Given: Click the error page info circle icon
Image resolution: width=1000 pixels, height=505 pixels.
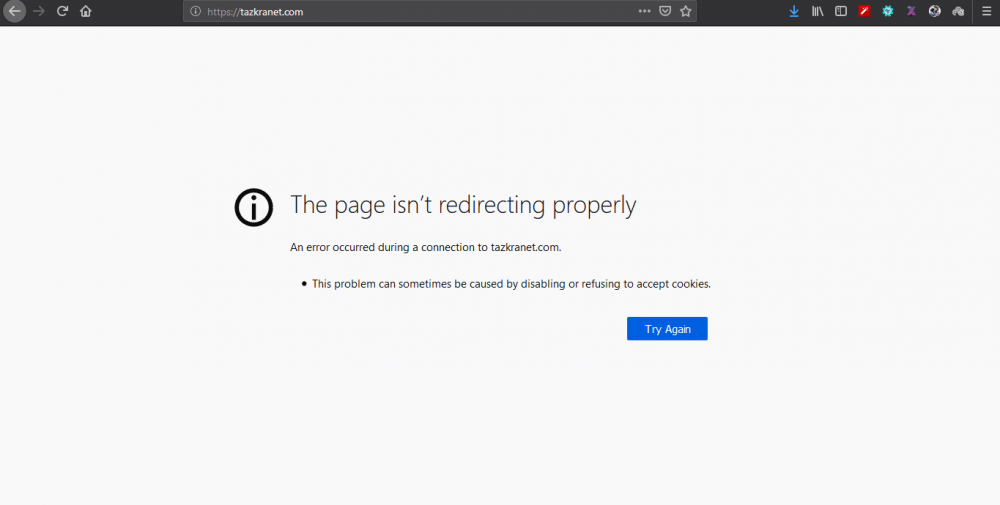Looking at the screenshot, I should pyautogui.click(x=254, y=207).
